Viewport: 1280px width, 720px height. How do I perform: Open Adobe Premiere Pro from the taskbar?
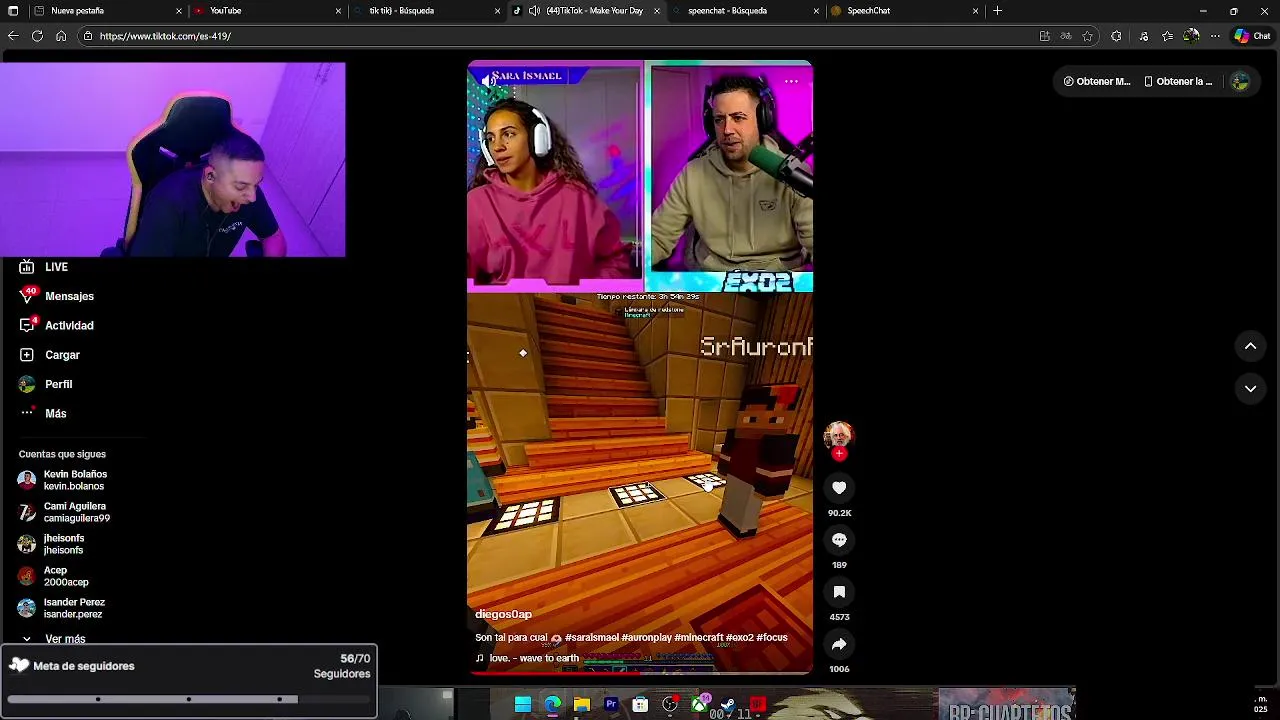[611, 705]
